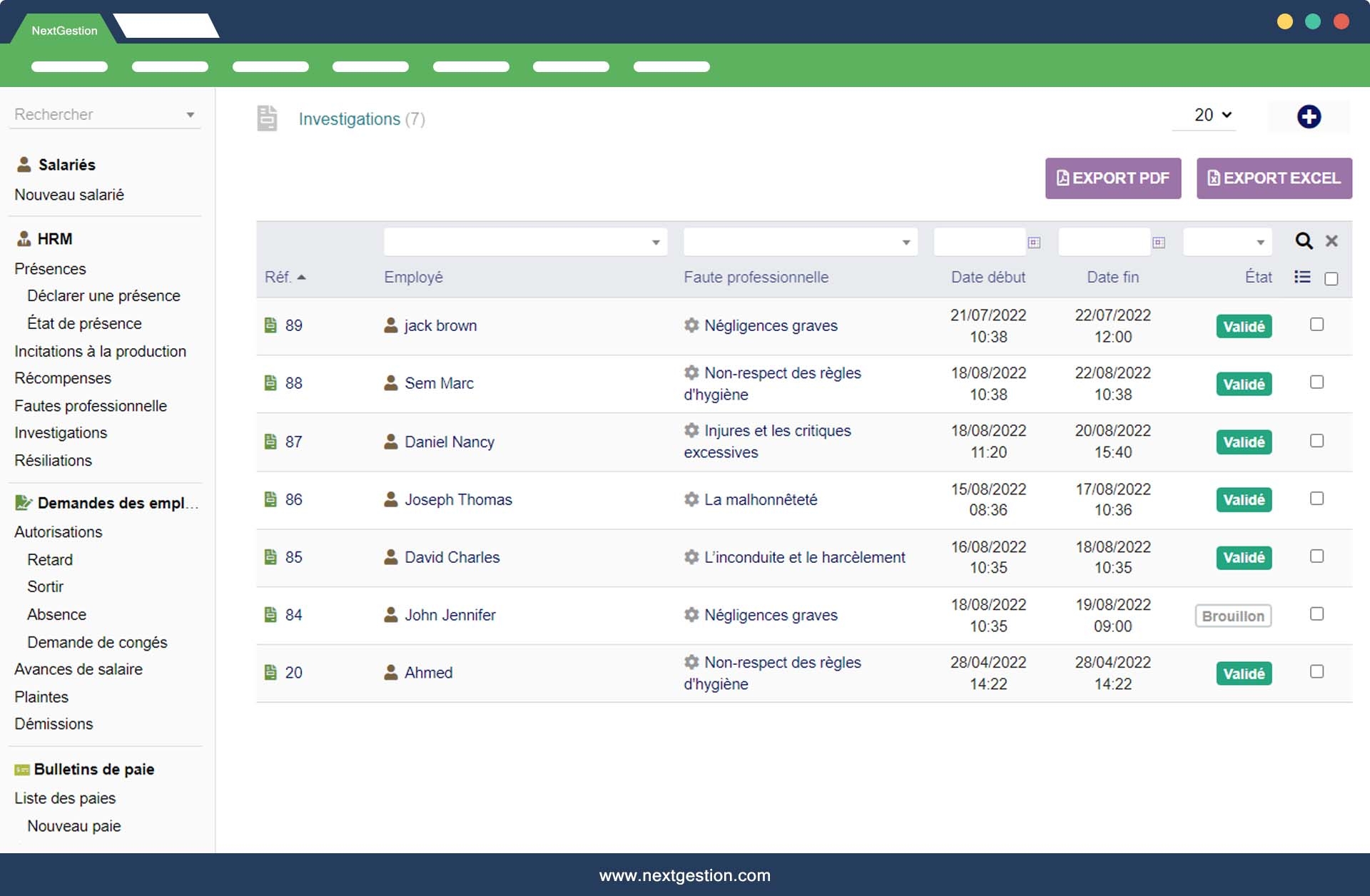Click the blue plus add investigation icon
The width and height of the screenshot is (1370, 896).
click(1308, 116)
